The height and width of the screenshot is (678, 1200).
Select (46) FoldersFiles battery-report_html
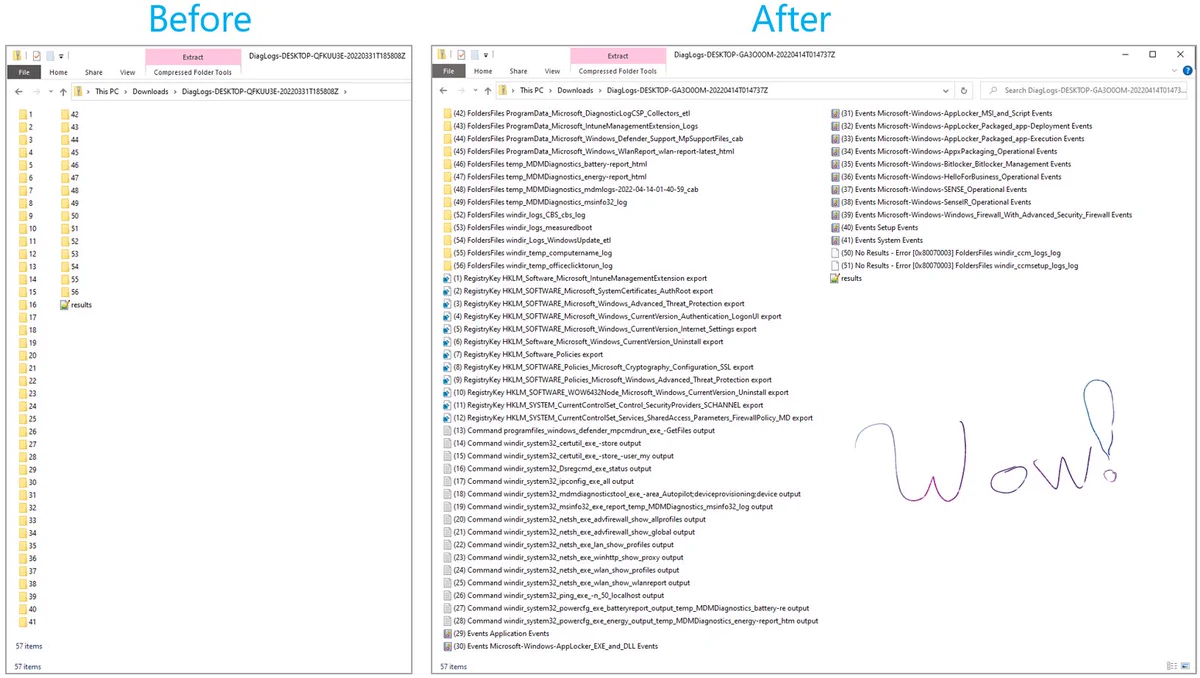tap(544, 165)
